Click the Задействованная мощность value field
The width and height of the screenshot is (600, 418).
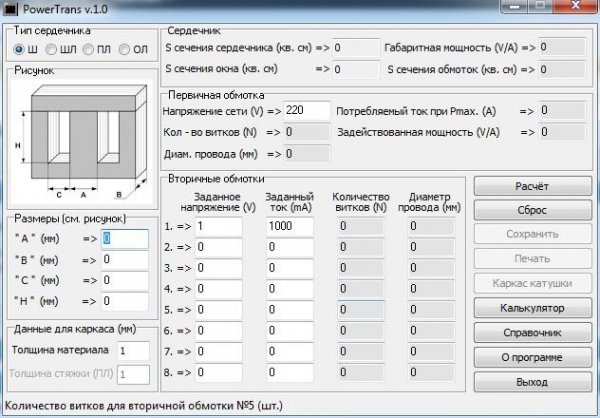coord(562,132)
